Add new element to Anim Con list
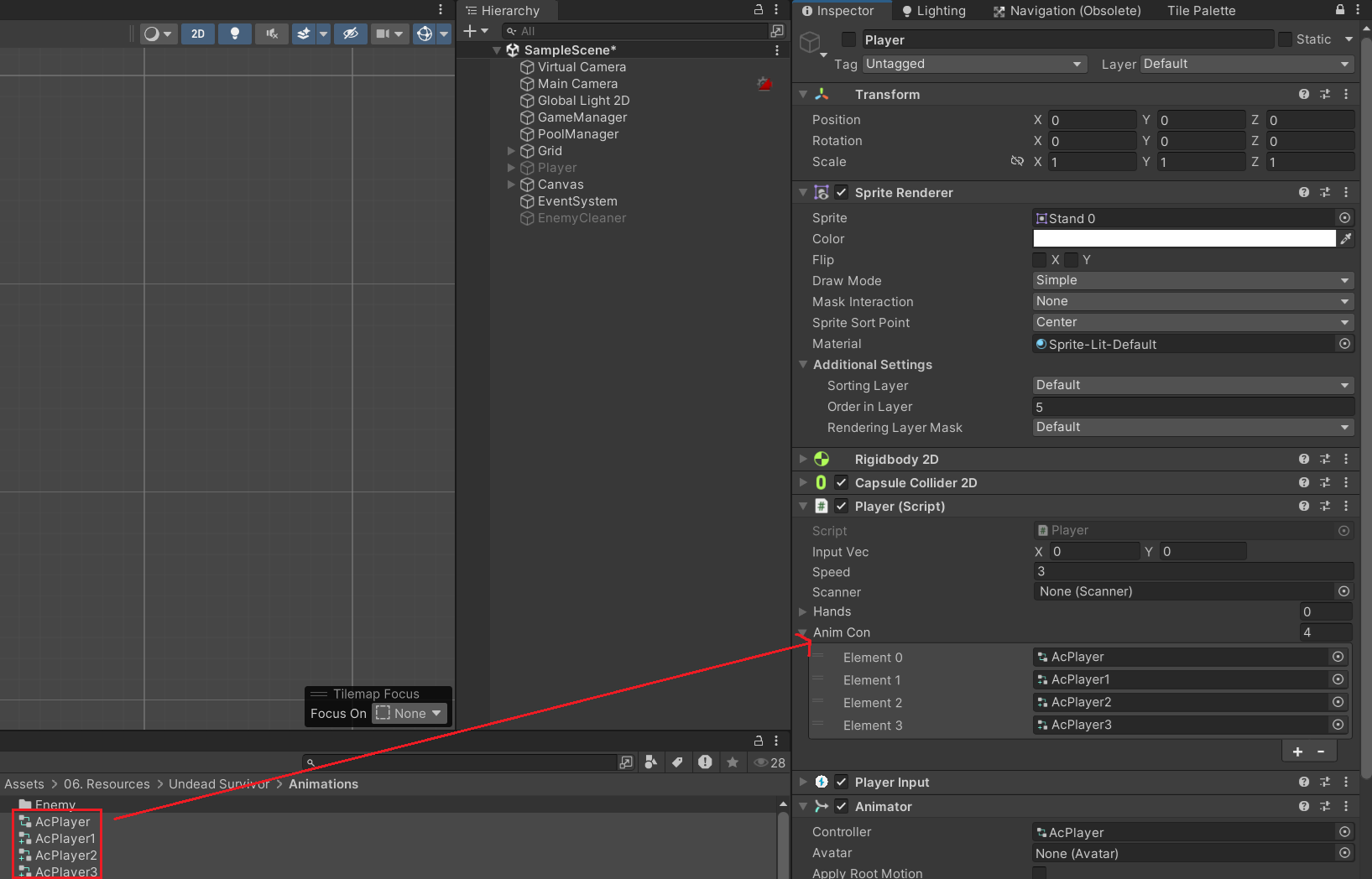1372x879 pixels. (1297, 752)
